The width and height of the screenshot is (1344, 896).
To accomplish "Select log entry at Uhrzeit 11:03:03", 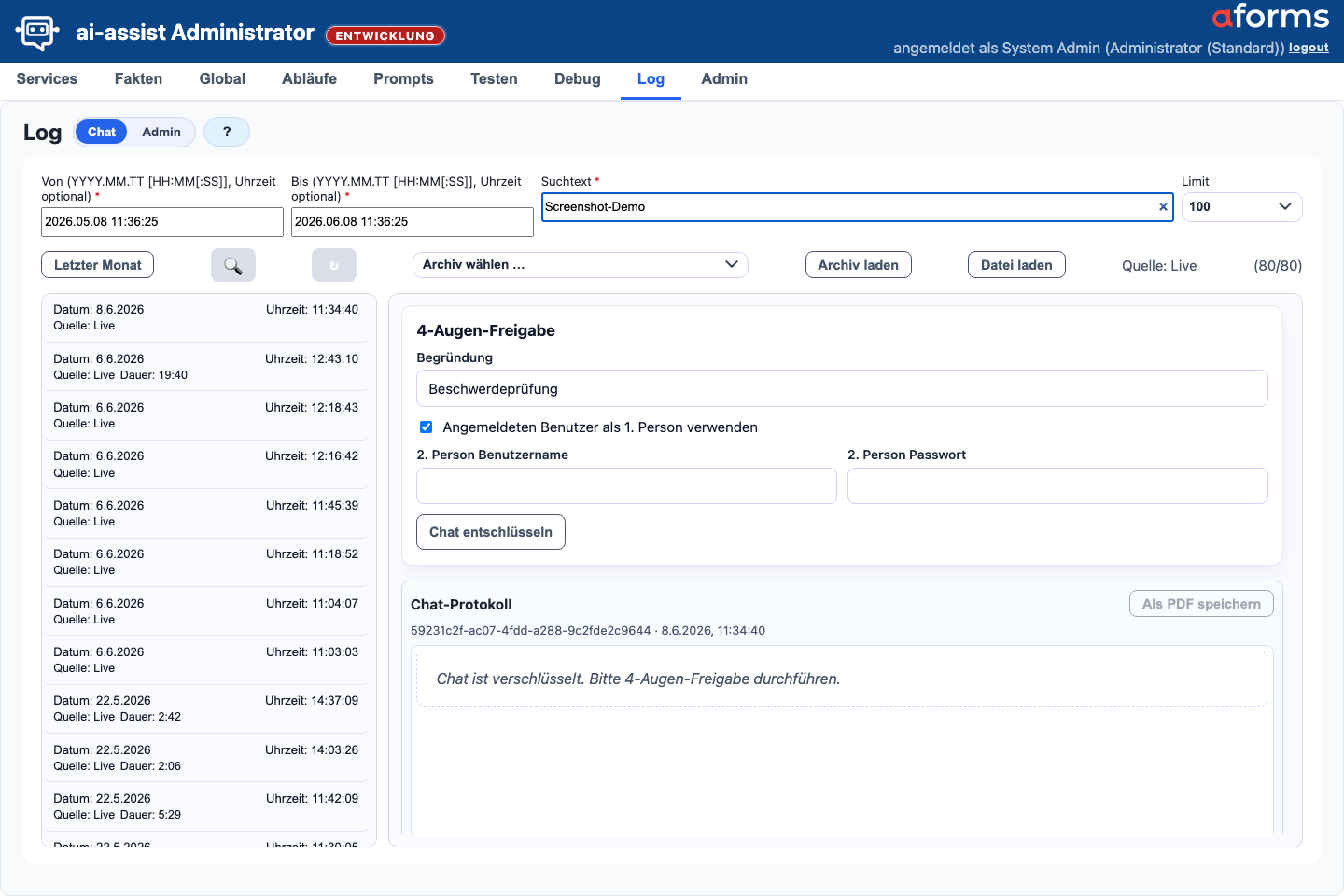I will 205,660.
